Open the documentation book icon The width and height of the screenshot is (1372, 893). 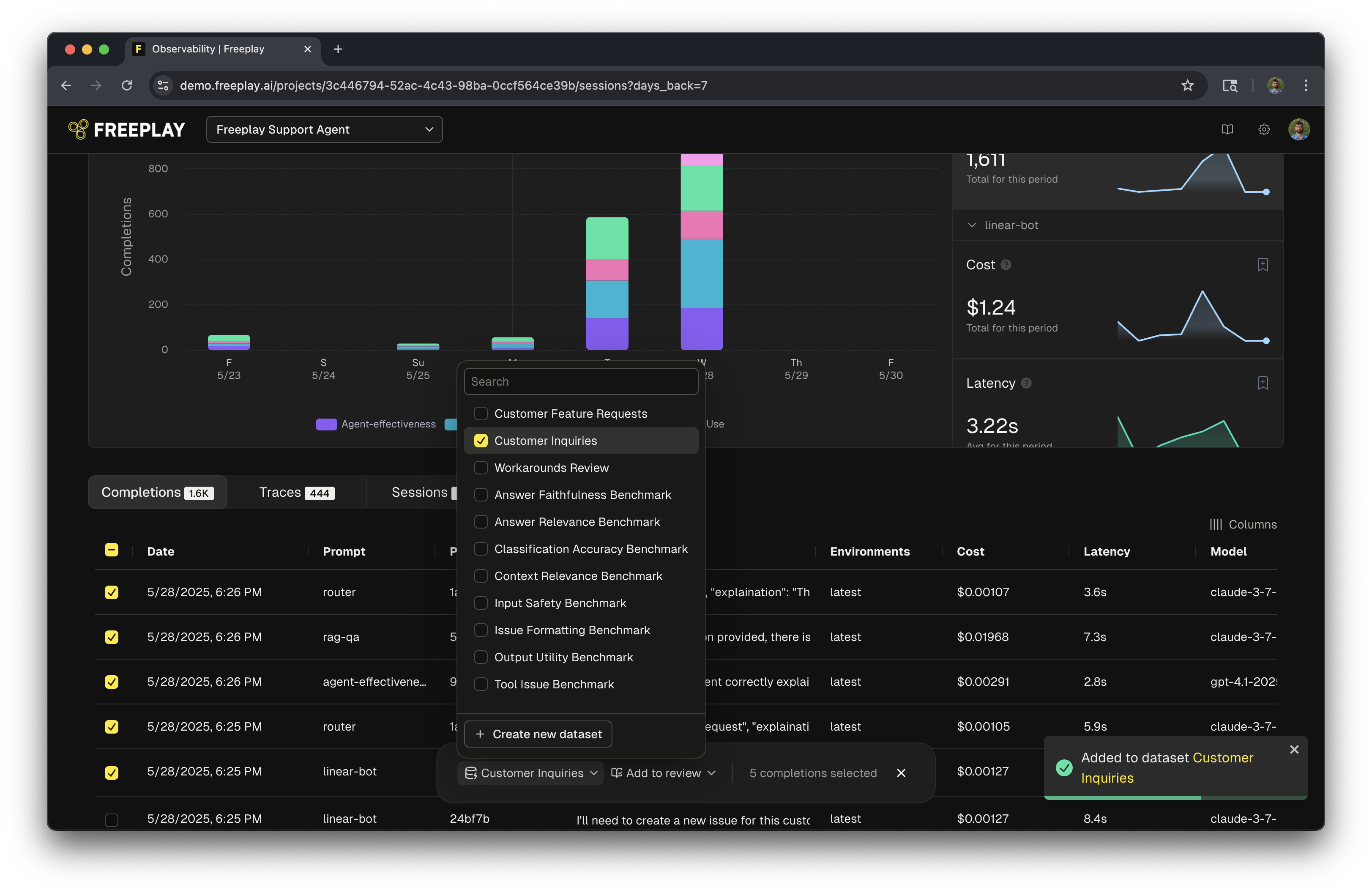1227,129
